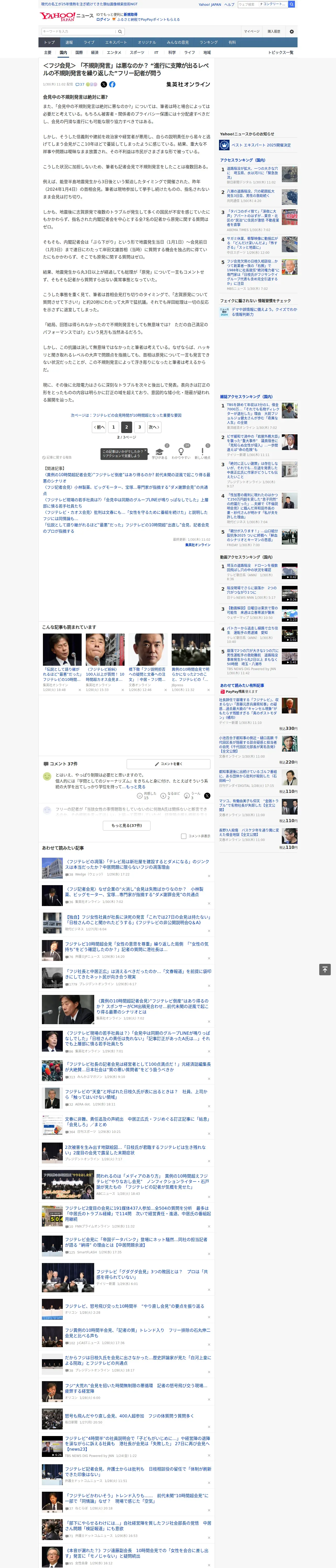Click the article's comment count 37 icon

80,85
